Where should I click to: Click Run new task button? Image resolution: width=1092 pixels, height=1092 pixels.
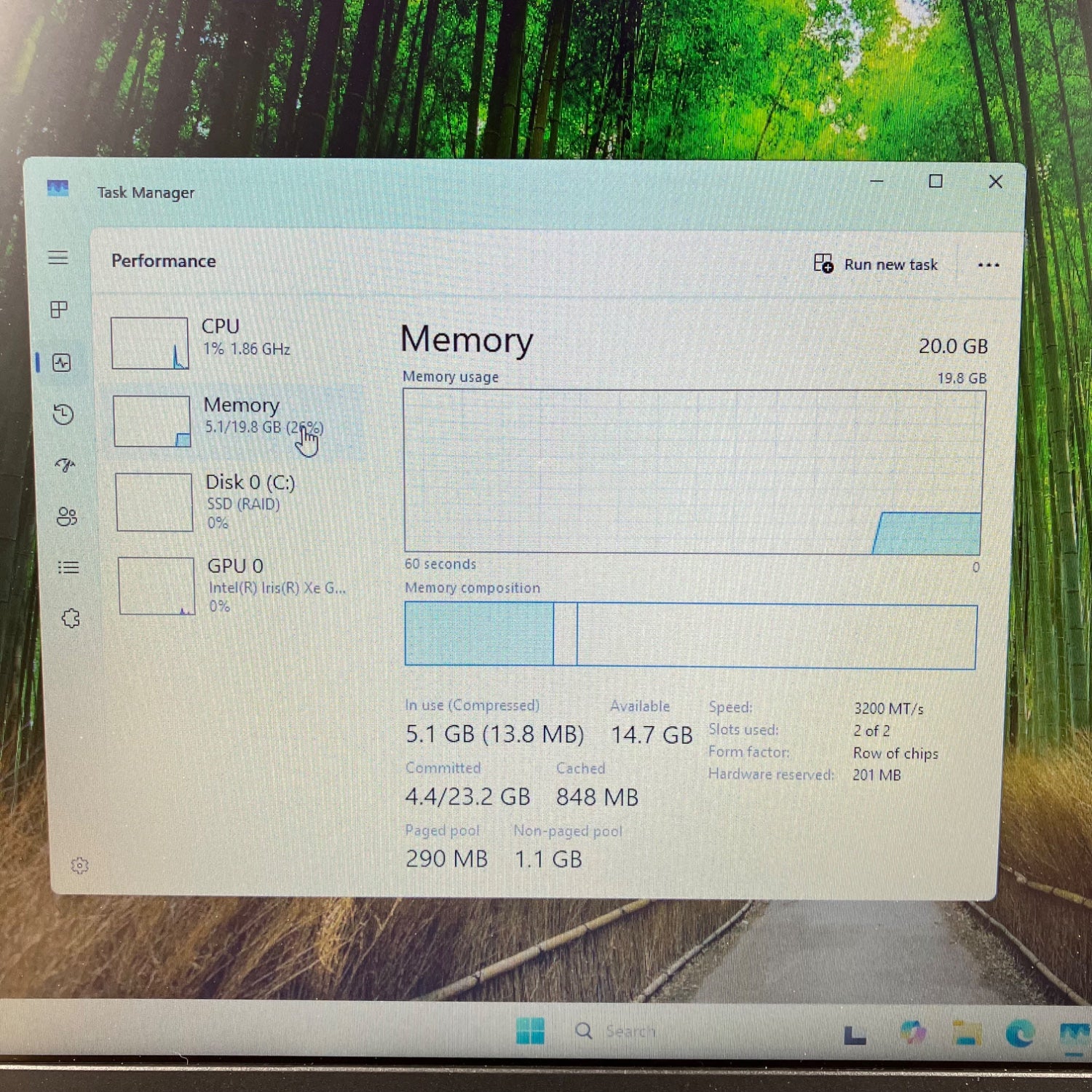pos(876,264)
